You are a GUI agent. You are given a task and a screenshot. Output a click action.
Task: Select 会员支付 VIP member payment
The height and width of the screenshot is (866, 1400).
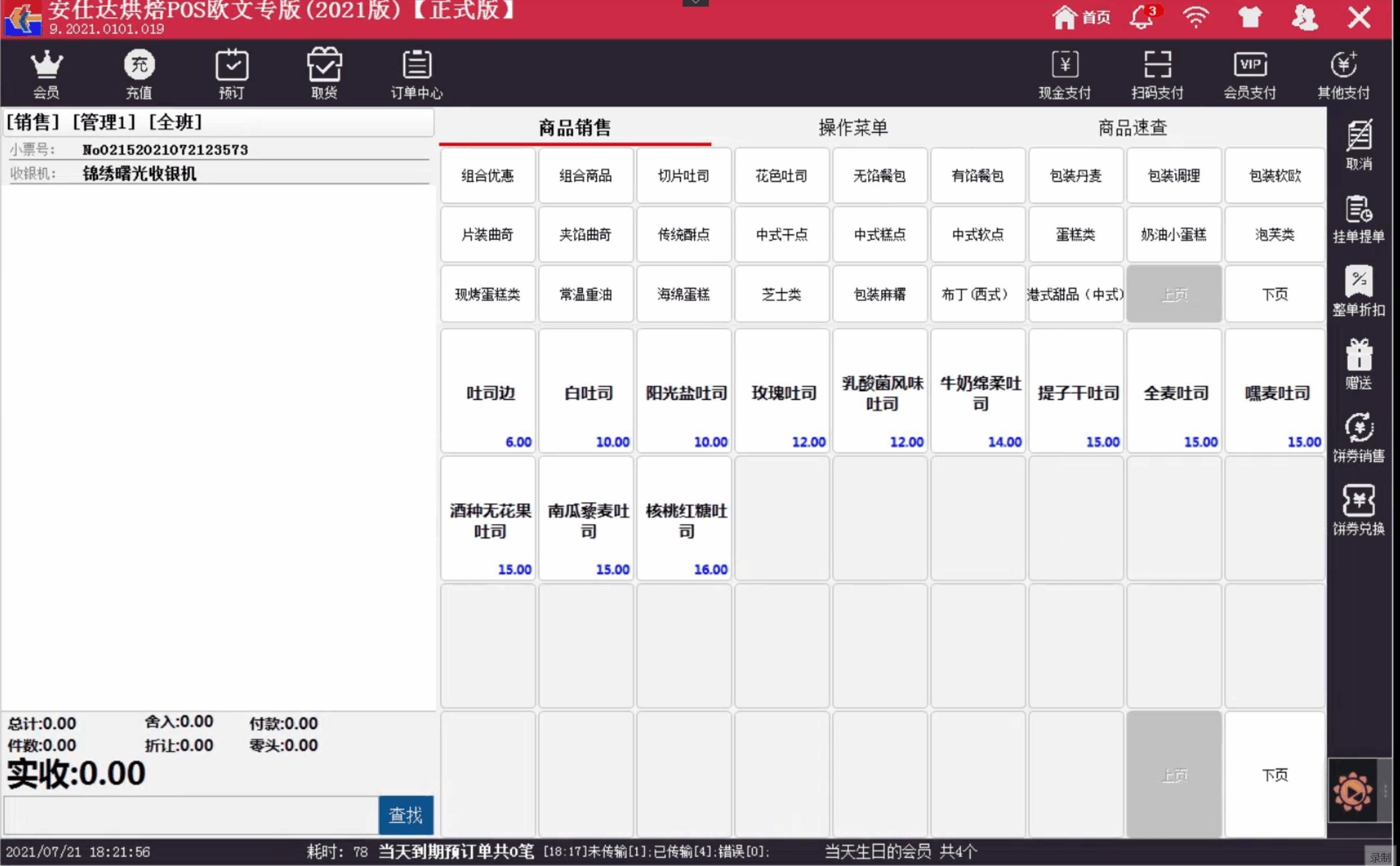1249,73
